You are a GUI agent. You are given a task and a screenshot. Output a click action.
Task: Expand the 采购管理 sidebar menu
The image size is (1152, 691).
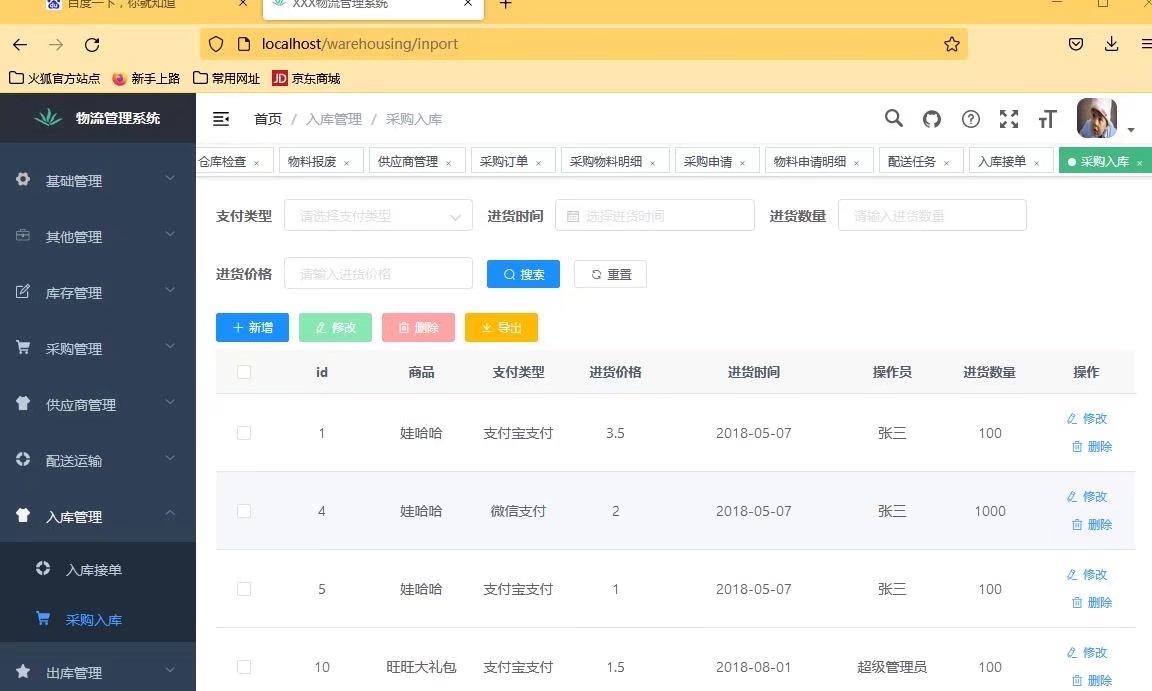pos(98,348)
